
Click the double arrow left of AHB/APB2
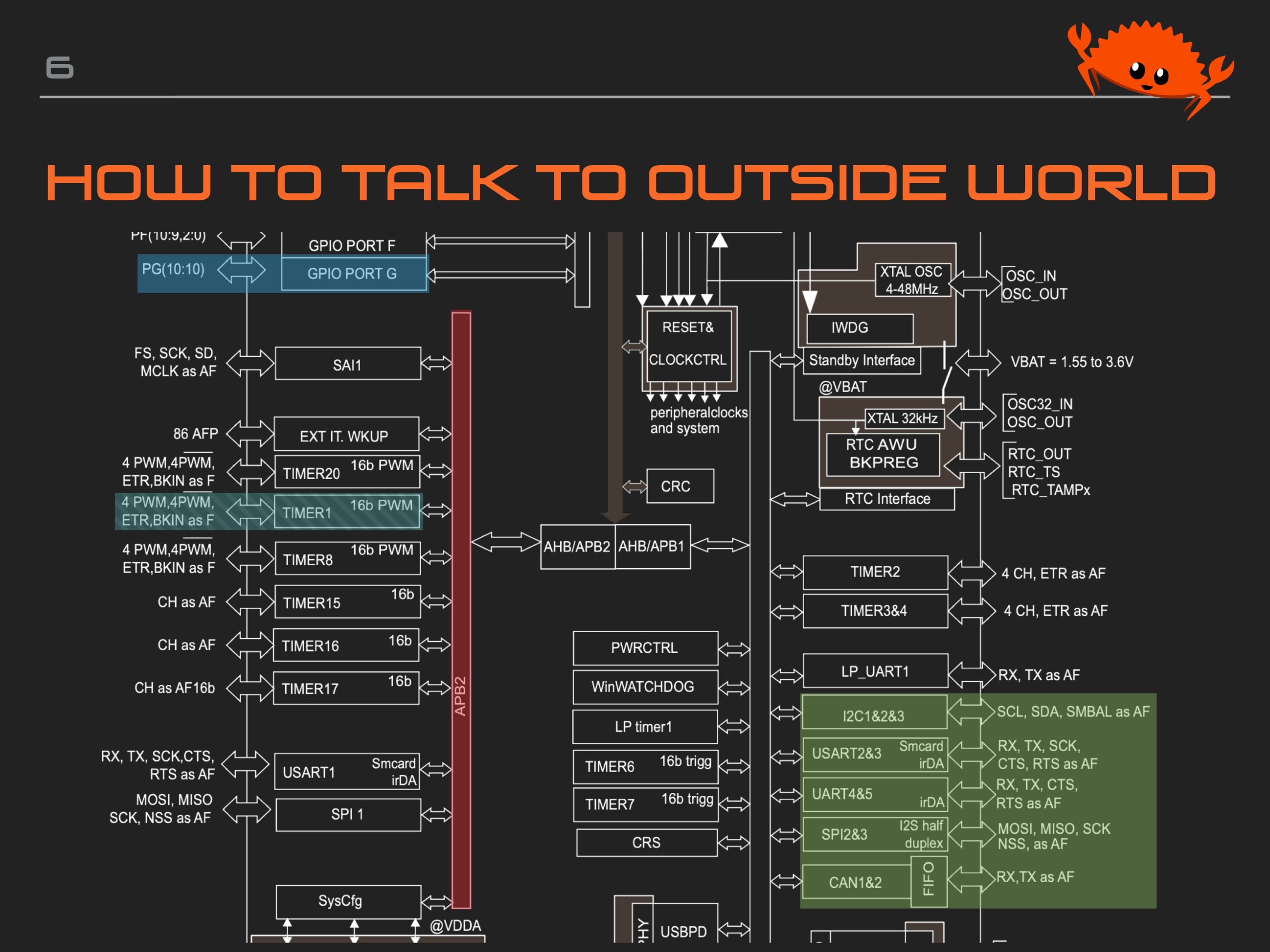(506, 542)
